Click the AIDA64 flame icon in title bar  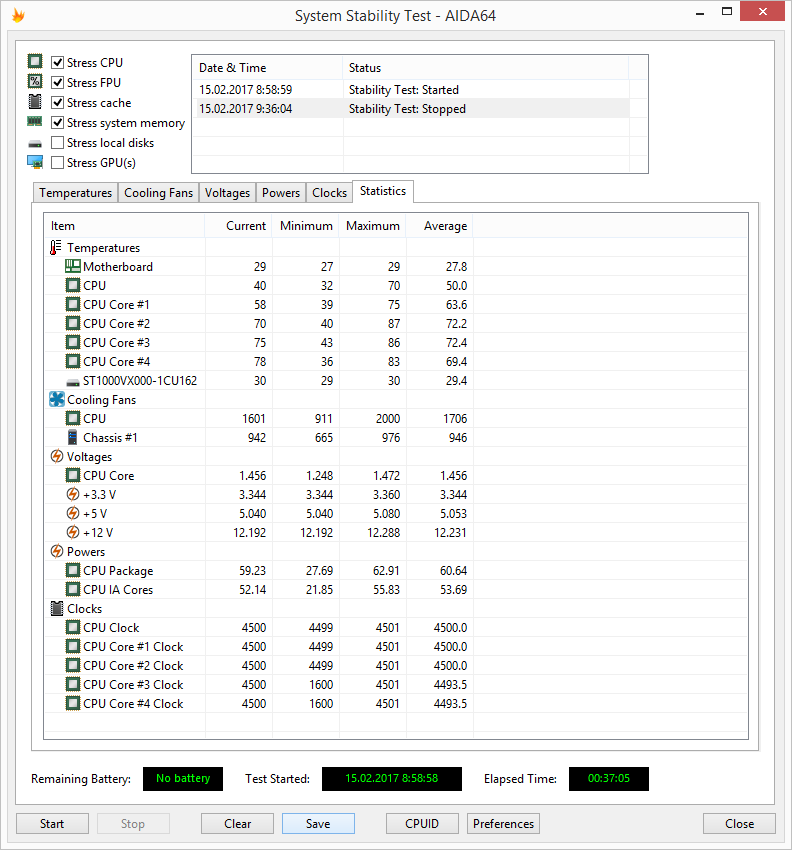pos(18,15)
